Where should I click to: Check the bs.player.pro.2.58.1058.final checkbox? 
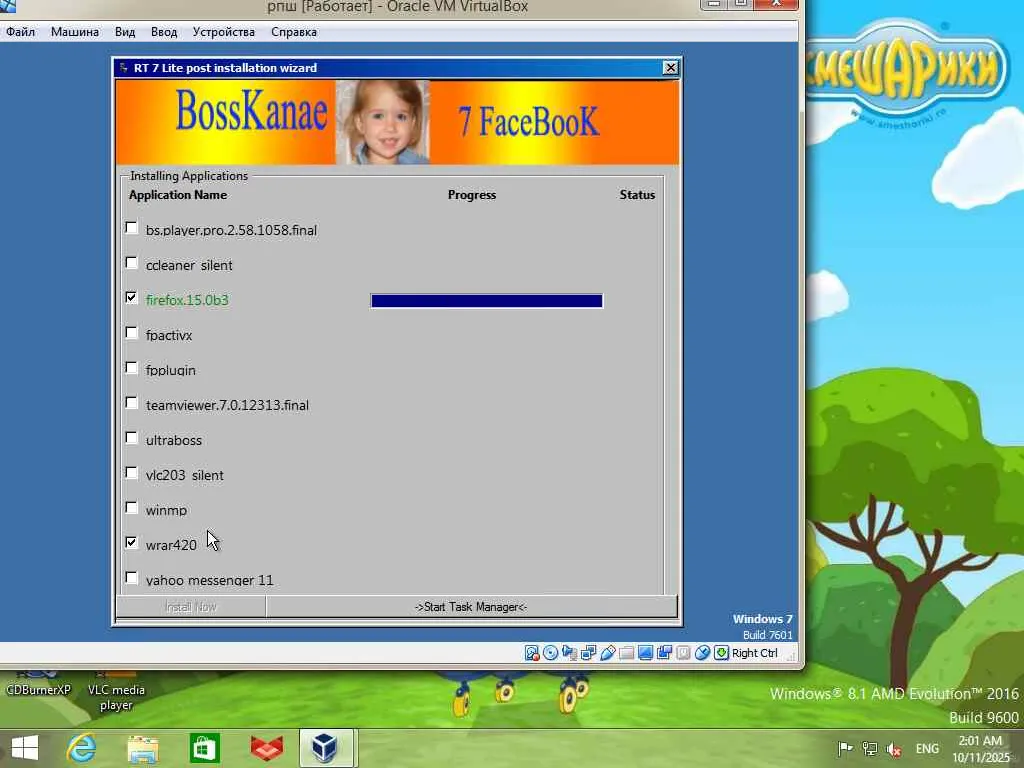pos(131,228)
